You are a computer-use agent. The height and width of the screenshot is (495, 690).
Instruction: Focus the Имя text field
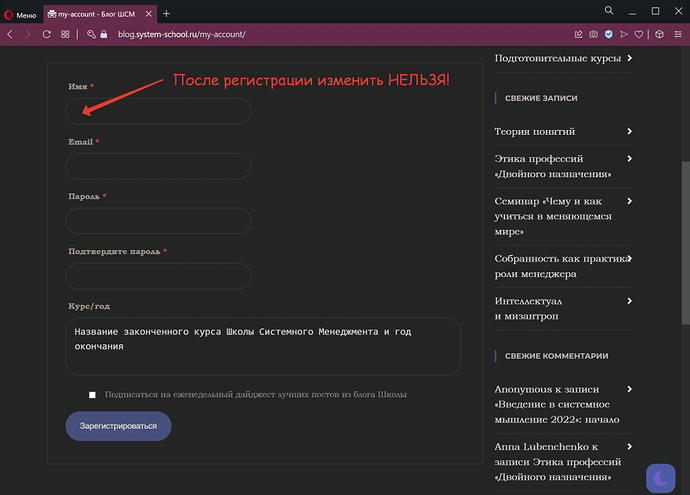(x=157, y=112)
